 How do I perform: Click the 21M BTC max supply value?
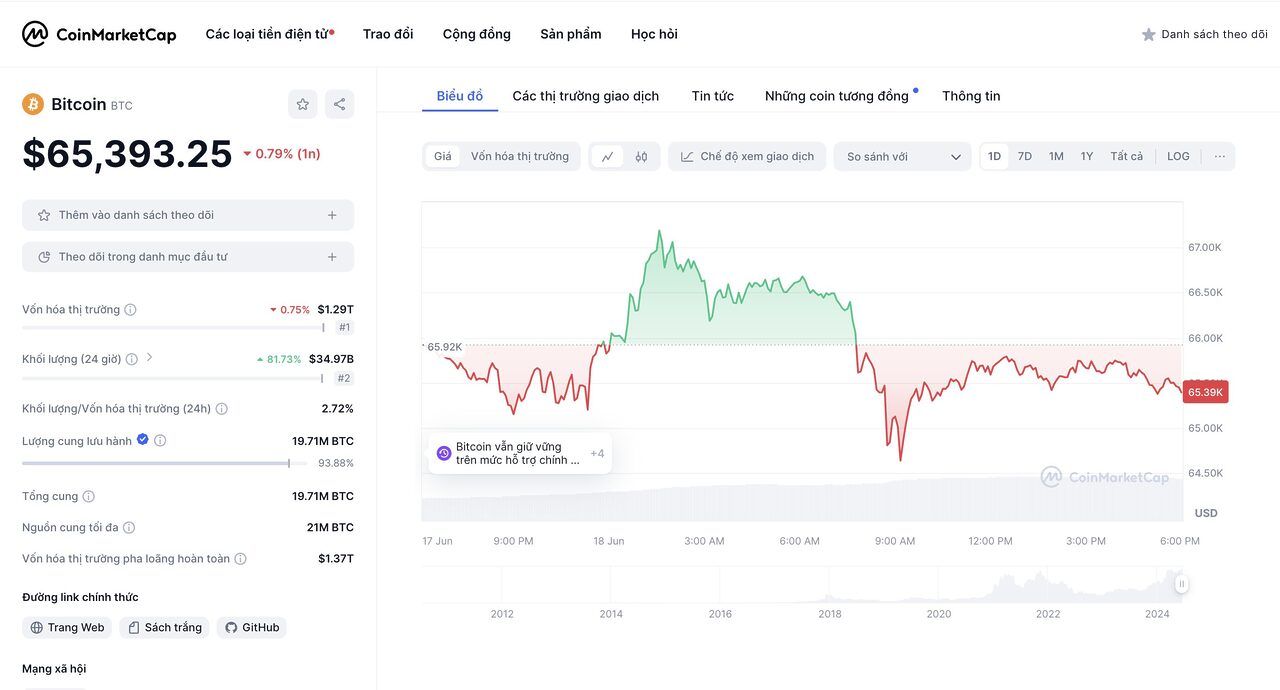(x=330, y=528)
